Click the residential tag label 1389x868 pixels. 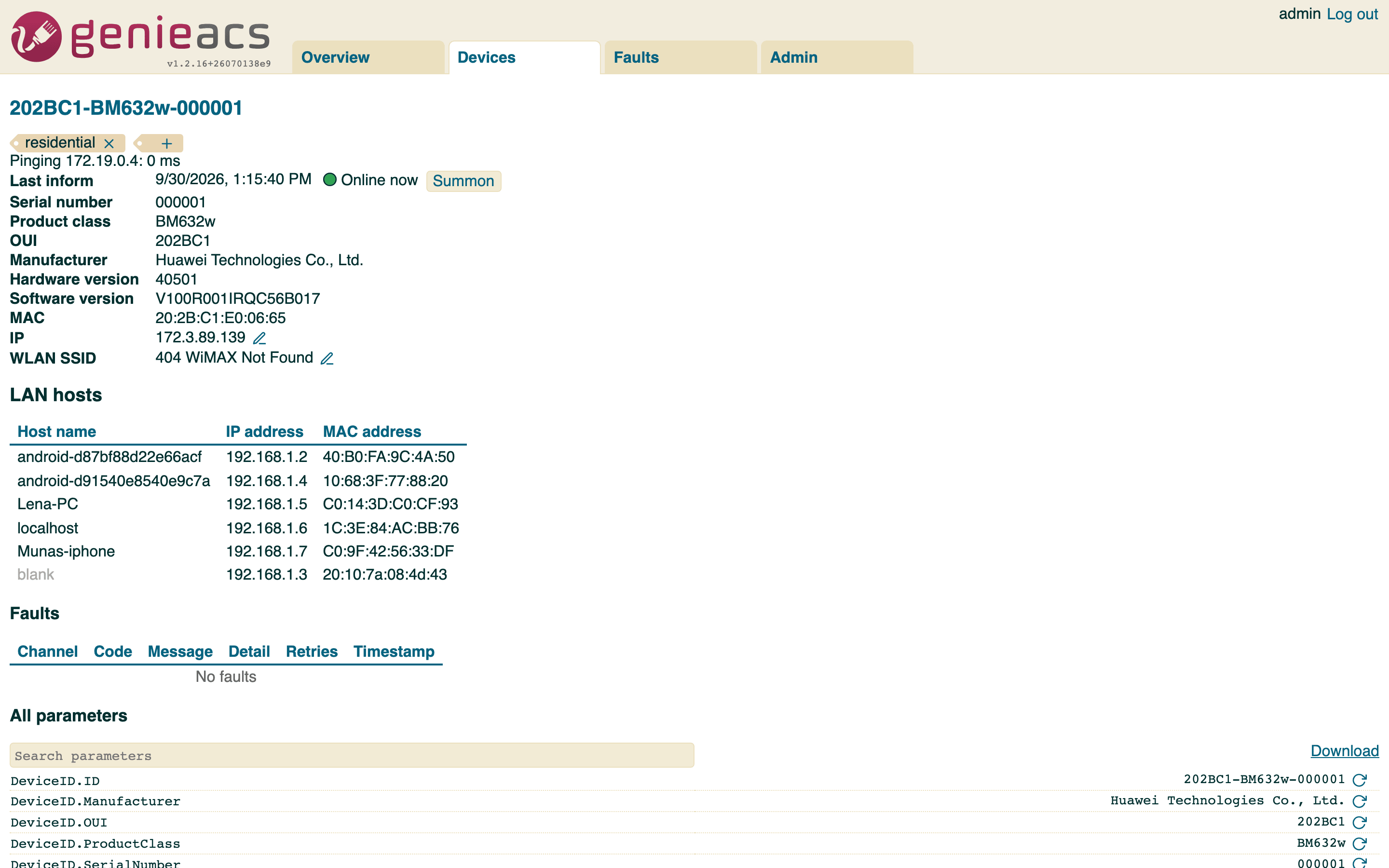click(x=60, y=142)
